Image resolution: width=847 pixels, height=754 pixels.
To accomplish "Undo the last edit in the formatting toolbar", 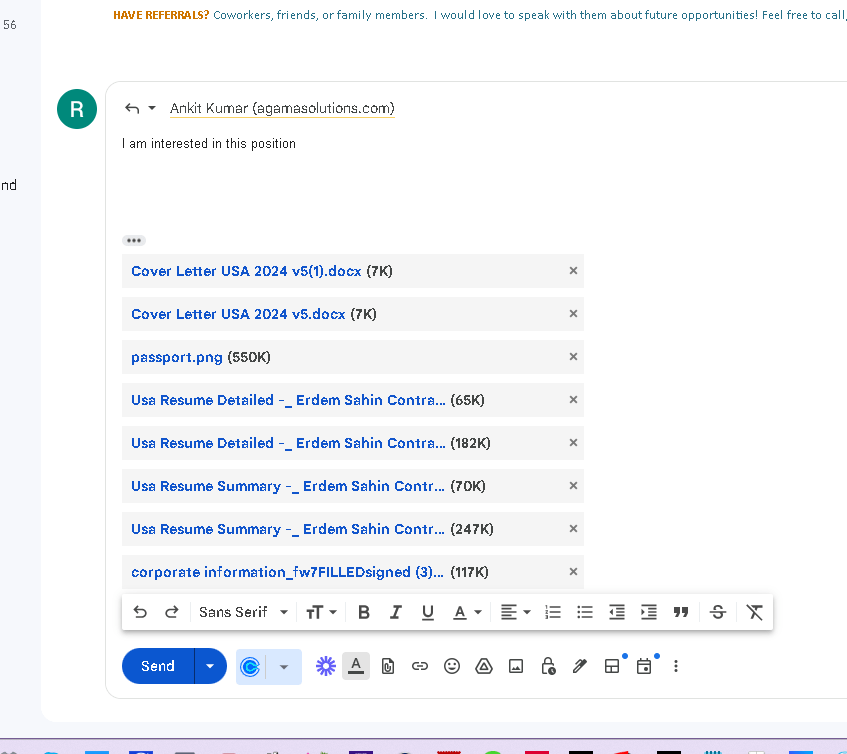I will 140,612.
